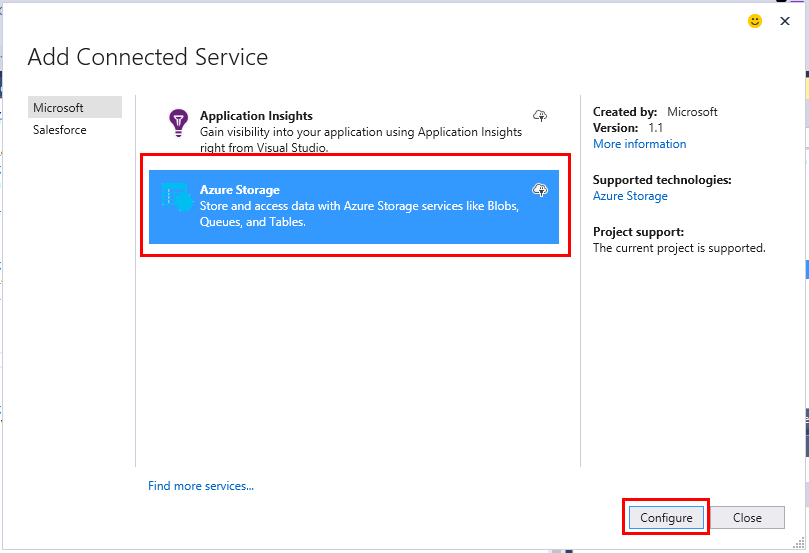Click the cloud download icon for Application Insights
This screenshot has height=553, width=809.
[x=540, y=116]
